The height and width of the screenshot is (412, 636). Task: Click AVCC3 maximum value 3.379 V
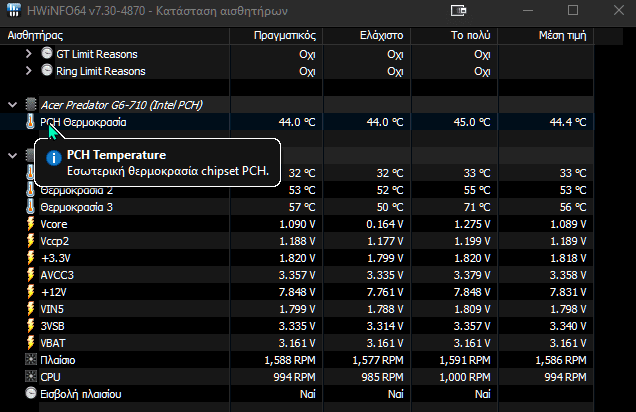472,275
